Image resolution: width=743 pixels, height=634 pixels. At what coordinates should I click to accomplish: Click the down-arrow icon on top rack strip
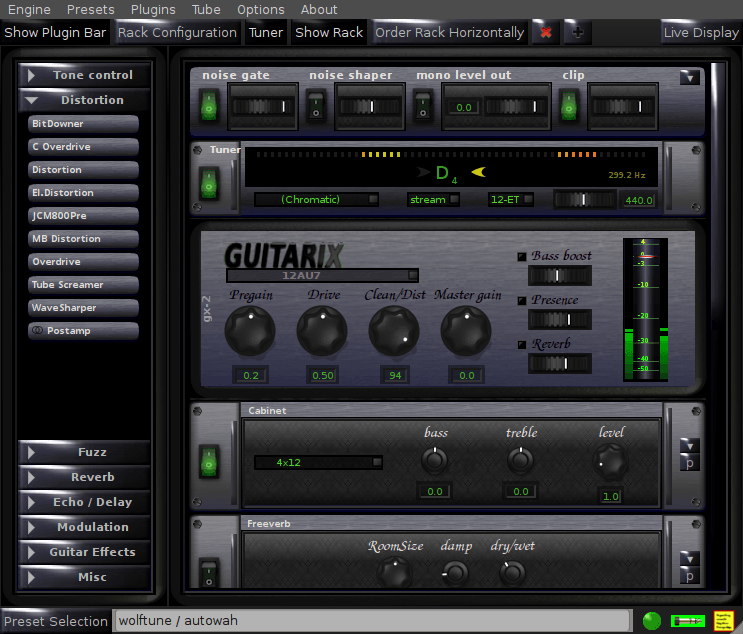pos(689,78)
